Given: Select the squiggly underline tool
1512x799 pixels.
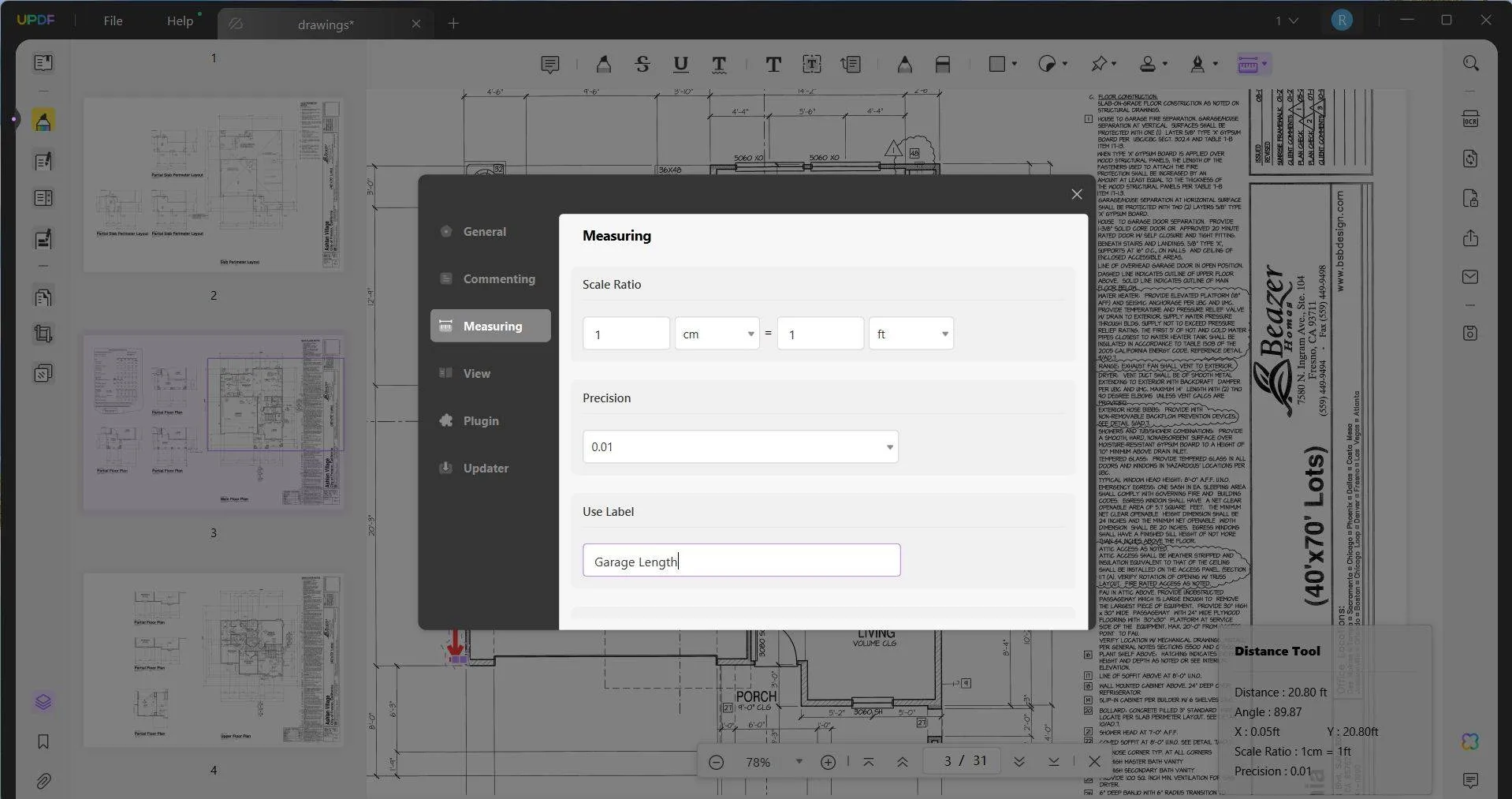Looking at the screenshot, I should pyautogui.click(x=719, y=65).
